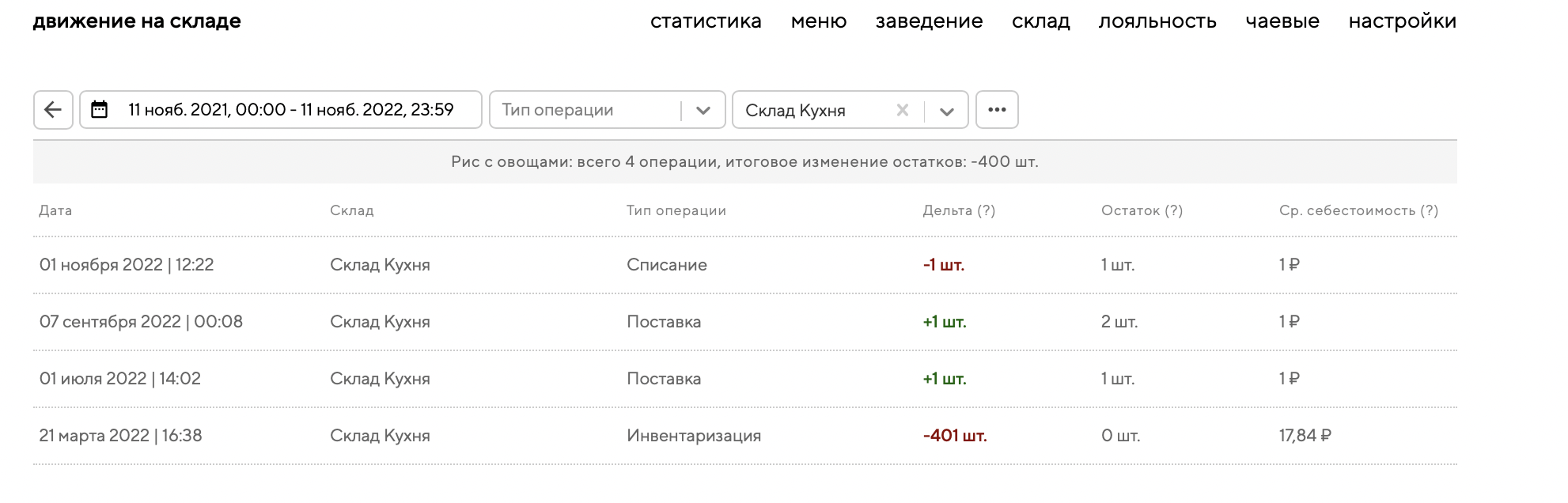The image size is (1568, 503).
Task: Open the статистика menu
Action: 706,21
